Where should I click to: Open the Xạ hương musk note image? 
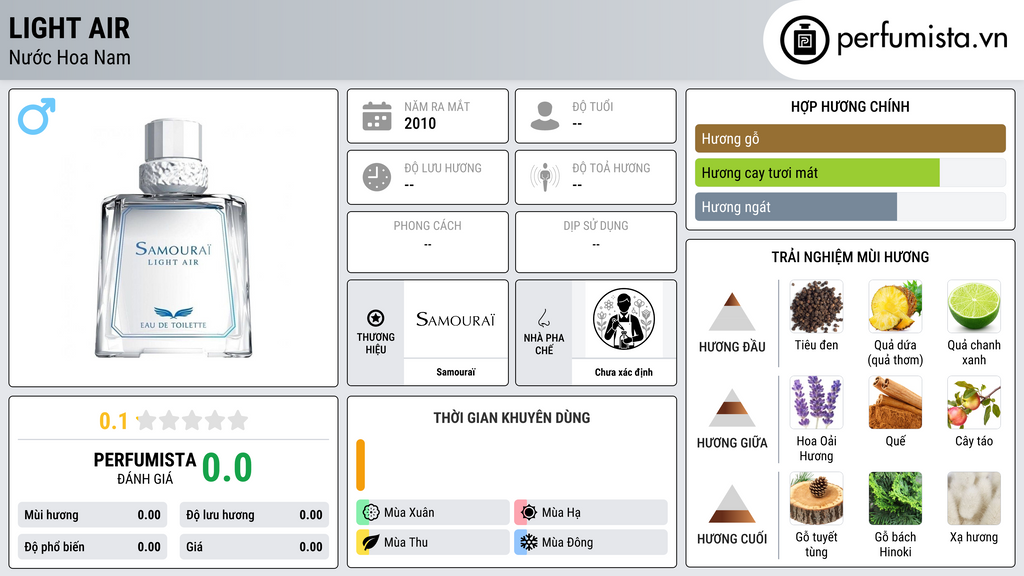(x=974, y=498)
